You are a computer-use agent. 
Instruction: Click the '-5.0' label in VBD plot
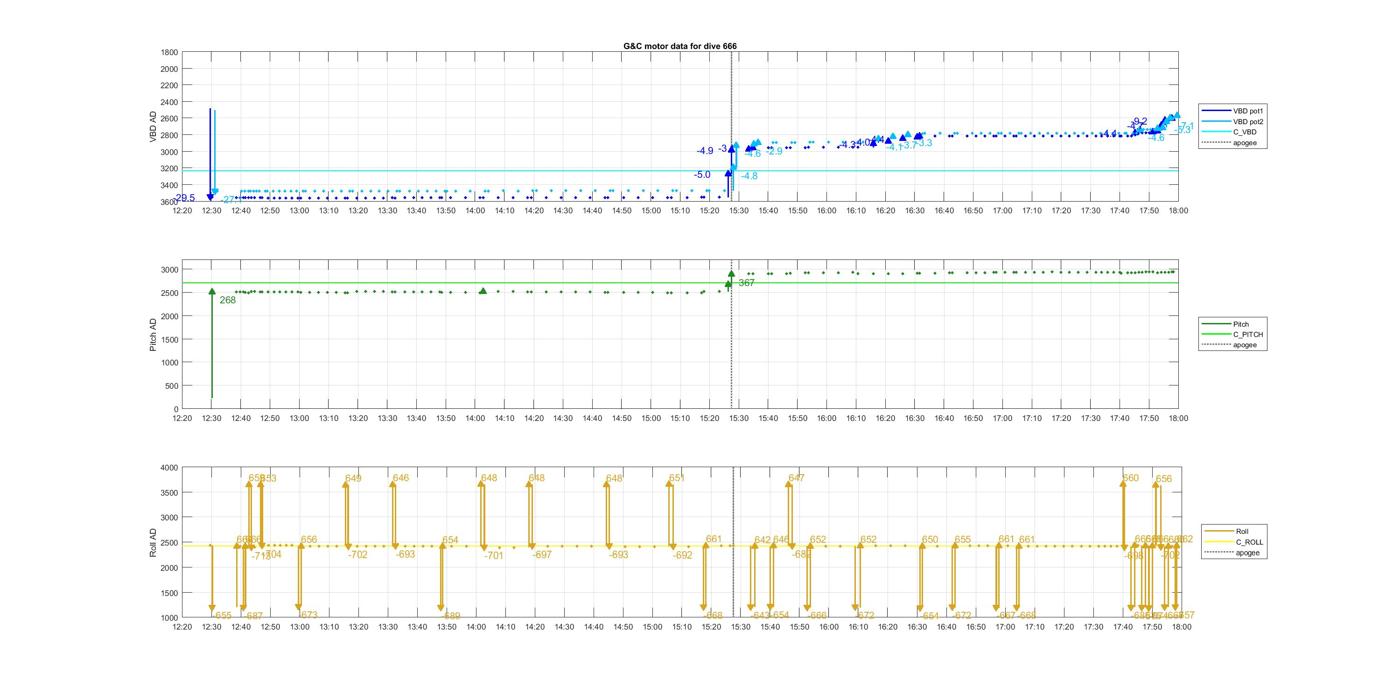click(x=702, y=175)
